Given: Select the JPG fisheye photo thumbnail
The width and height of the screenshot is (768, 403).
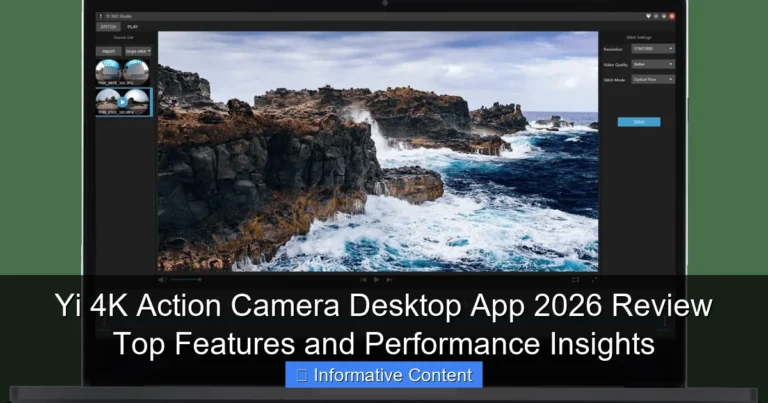Looking at the screenshot, I should [x=122, y=72].
